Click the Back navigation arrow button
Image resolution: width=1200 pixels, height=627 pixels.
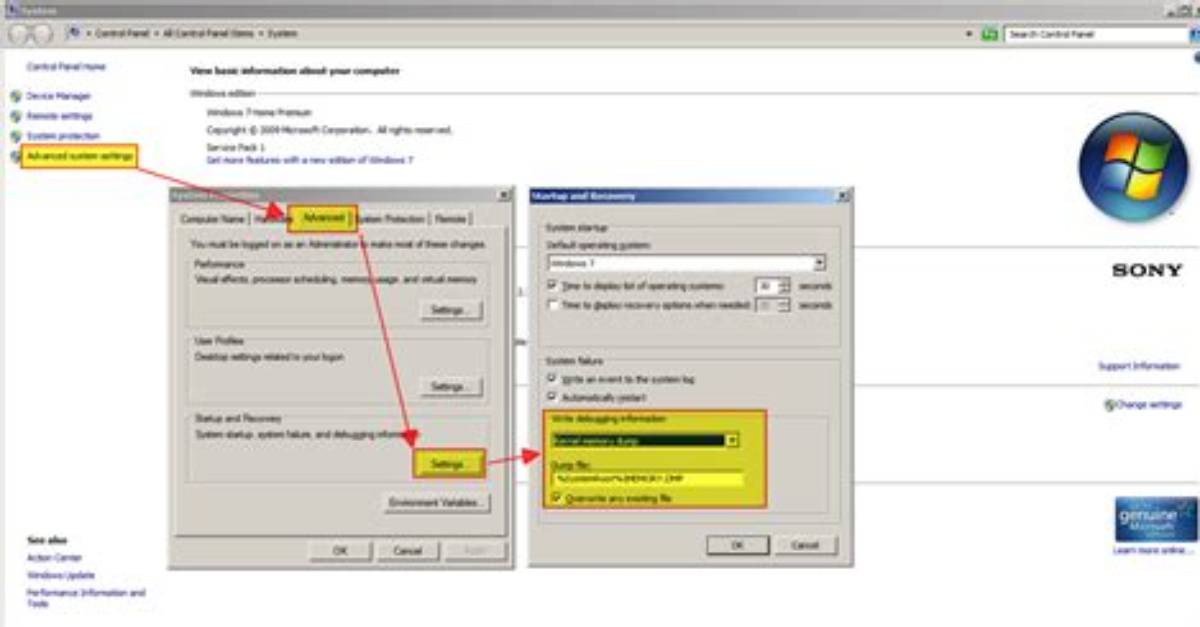pos(18,34)
